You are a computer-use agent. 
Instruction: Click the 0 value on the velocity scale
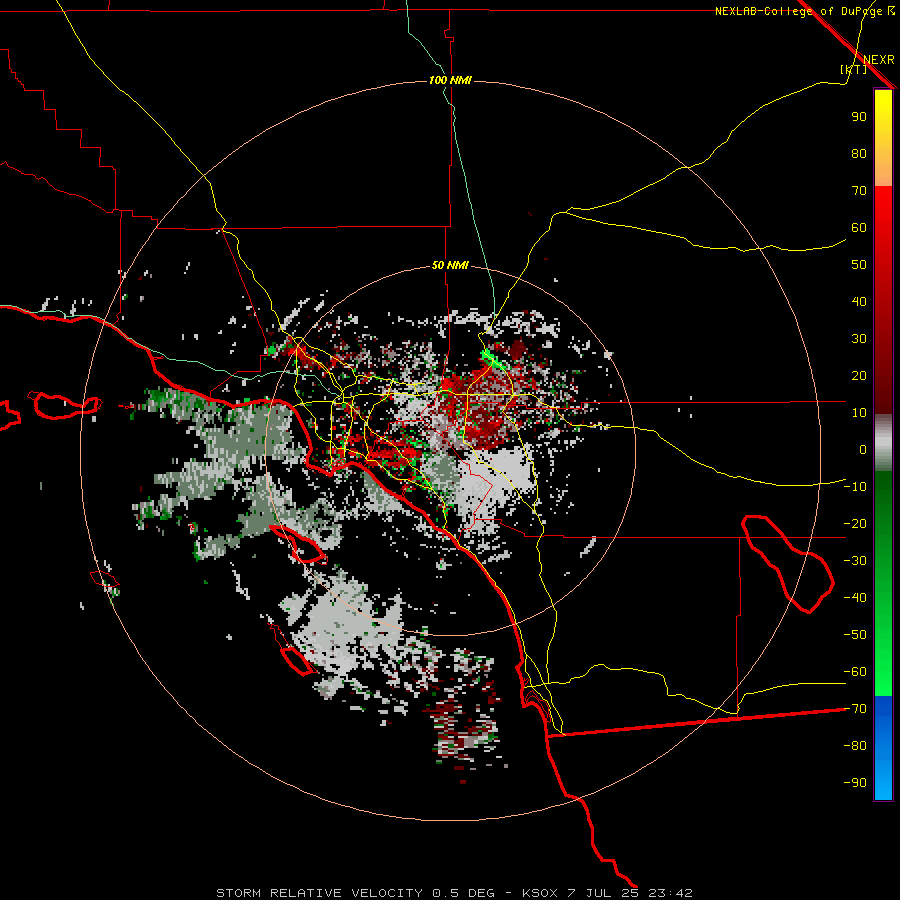coord(863,450)
